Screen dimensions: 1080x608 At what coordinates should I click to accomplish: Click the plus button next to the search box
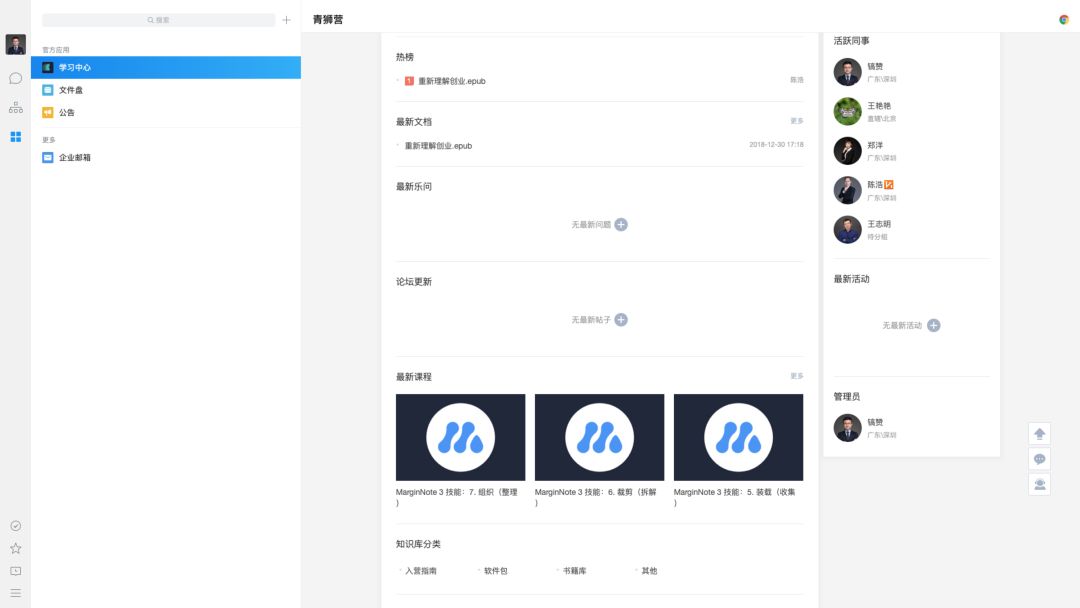pyautogui.click(x=287, y=20)
